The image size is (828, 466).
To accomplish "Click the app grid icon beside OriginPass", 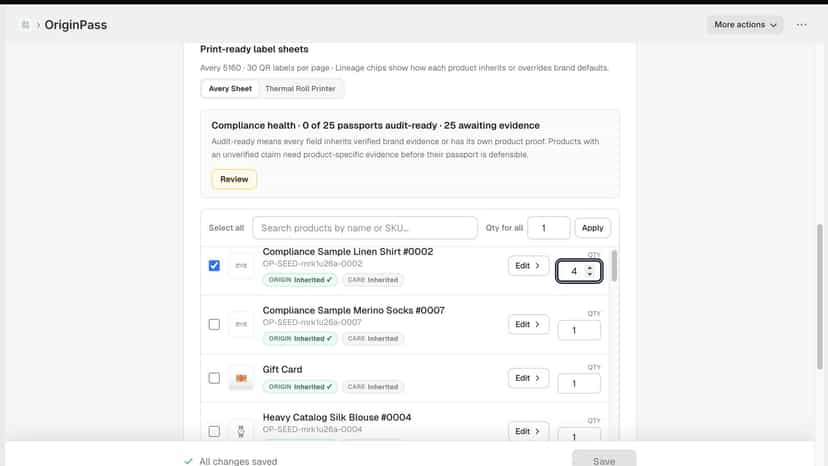I will 25,25.
